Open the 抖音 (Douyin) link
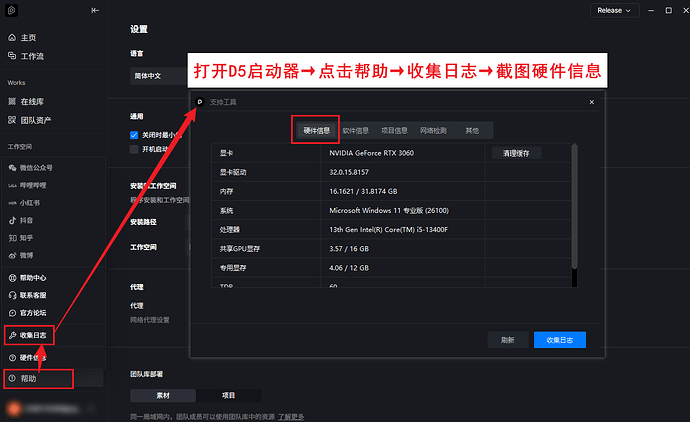 (27, 218)
